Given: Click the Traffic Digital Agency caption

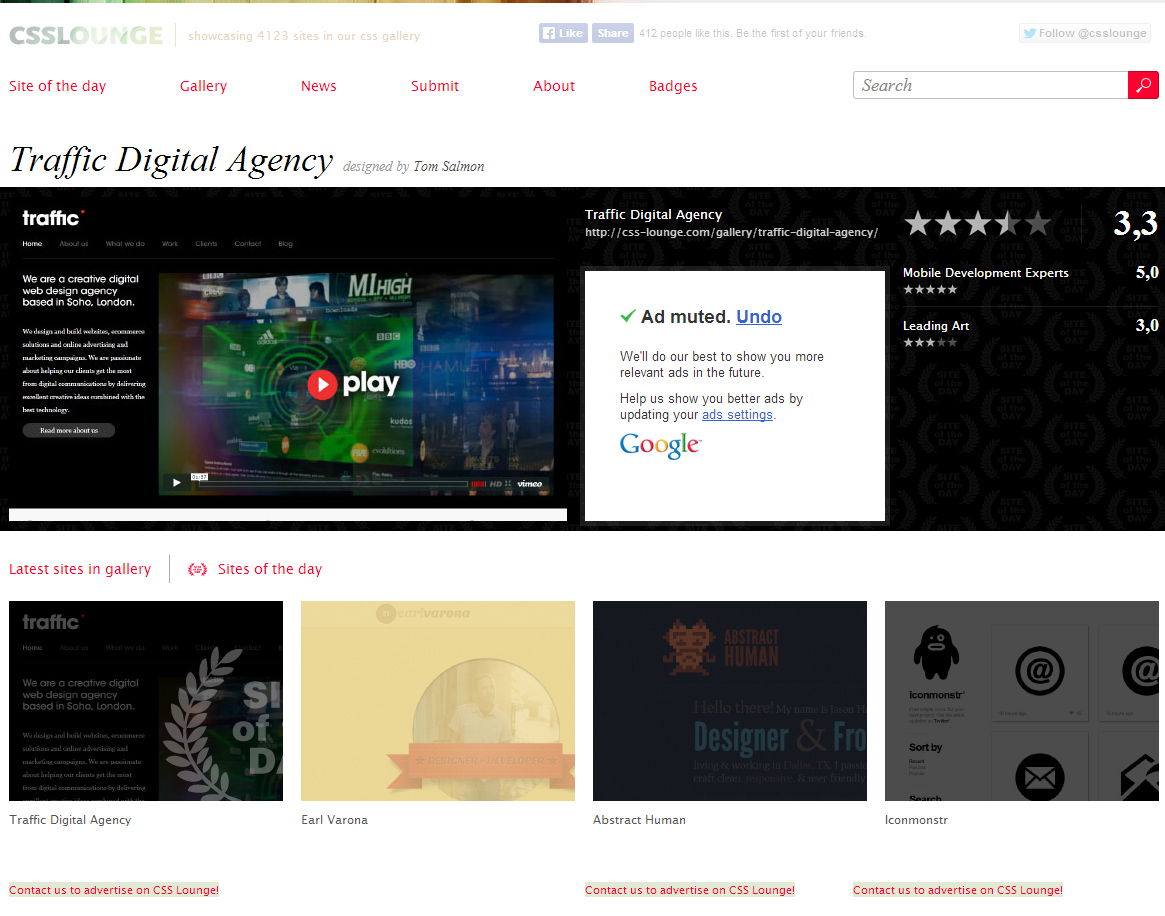Looking at the screenshot, I should tap(70, 819).
